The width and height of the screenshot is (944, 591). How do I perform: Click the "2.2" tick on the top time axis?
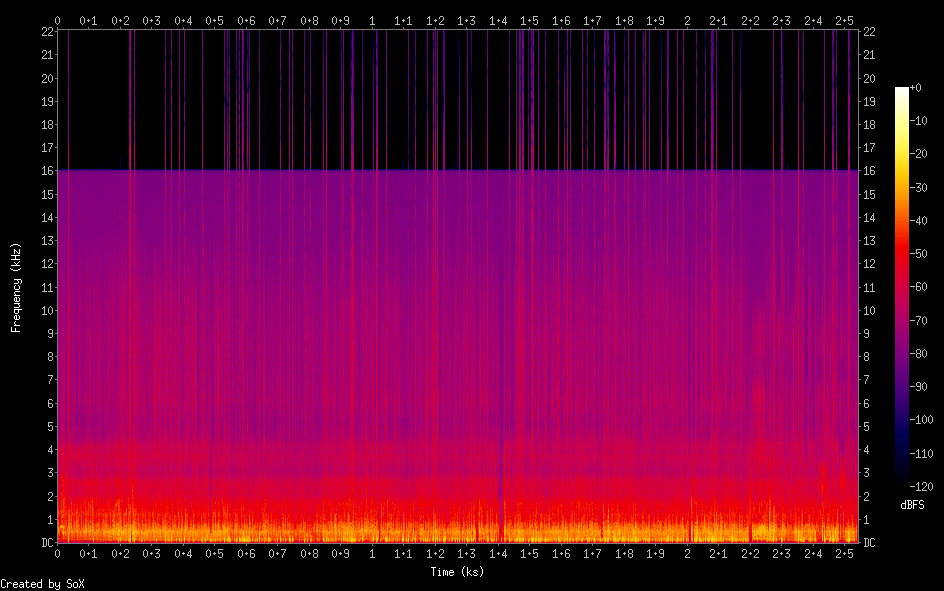pos(750,21)
